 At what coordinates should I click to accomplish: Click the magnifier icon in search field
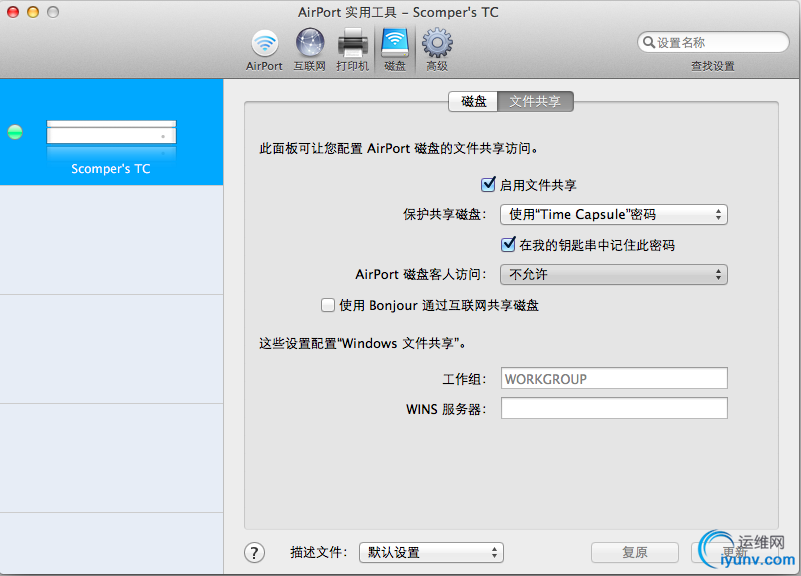point(649,42)
